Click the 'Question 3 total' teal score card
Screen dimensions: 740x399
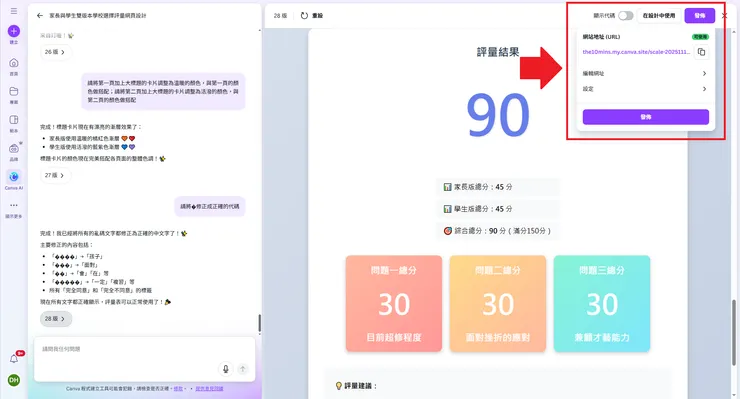tap(602, 304)
